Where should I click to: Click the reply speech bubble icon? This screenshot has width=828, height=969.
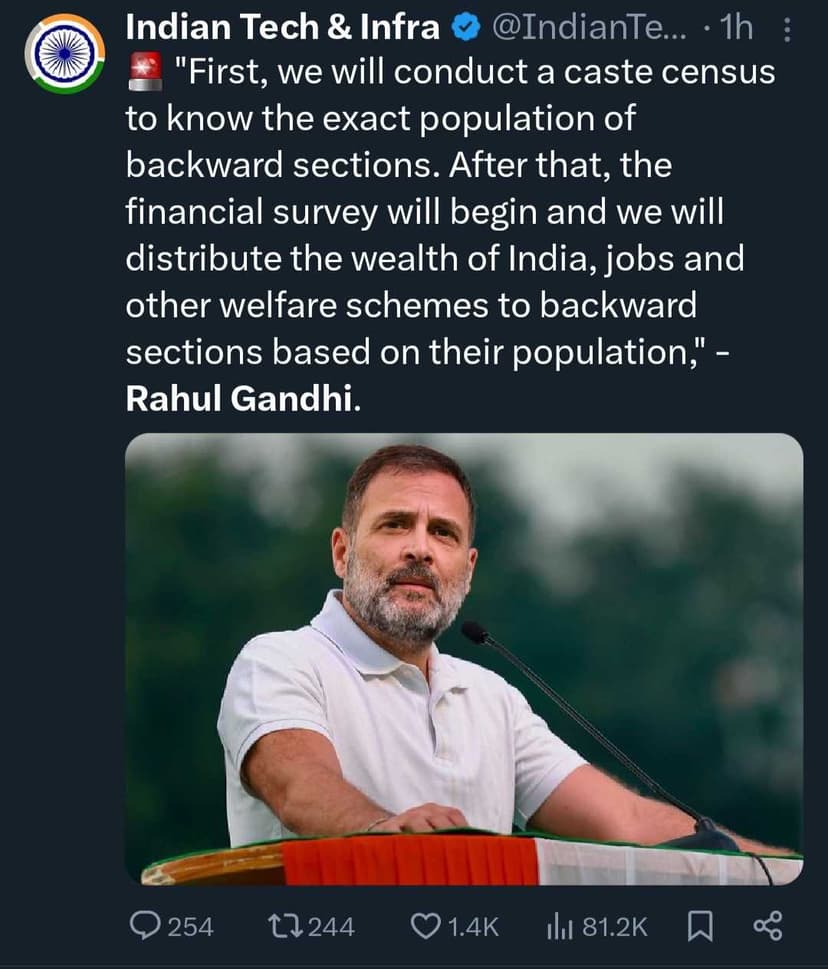click(144, 926)
